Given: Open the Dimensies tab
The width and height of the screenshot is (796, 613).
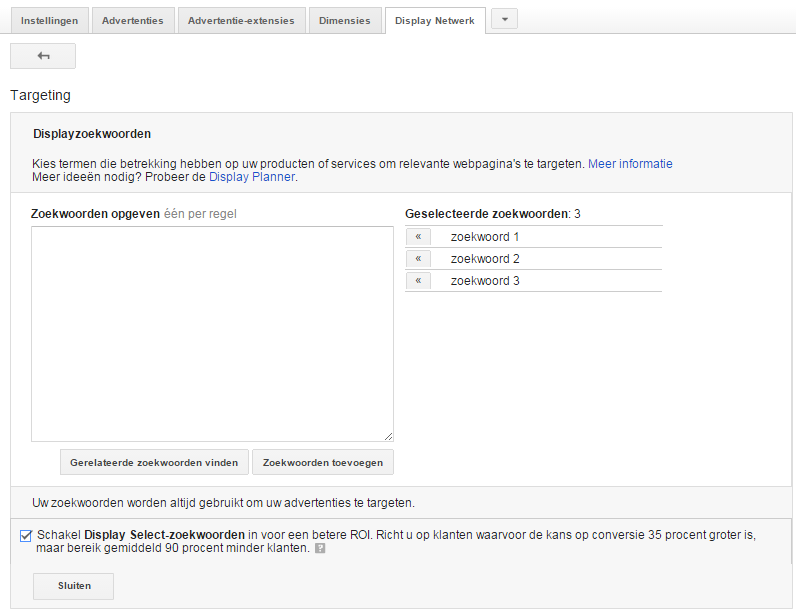Looking at the screenshot, I should pyautogui.click(x=344, y=21).
